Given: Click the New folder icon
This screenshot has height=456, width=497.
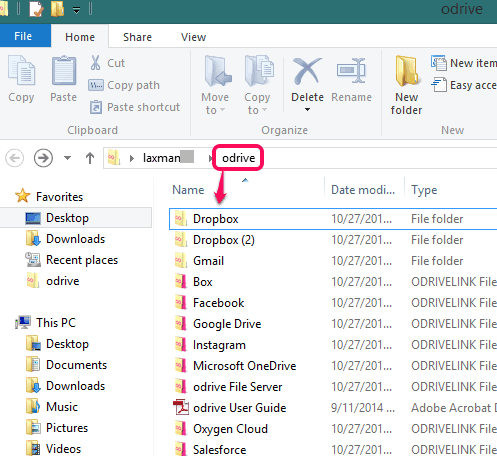Looking at the screenshot, I should [407, 71].
